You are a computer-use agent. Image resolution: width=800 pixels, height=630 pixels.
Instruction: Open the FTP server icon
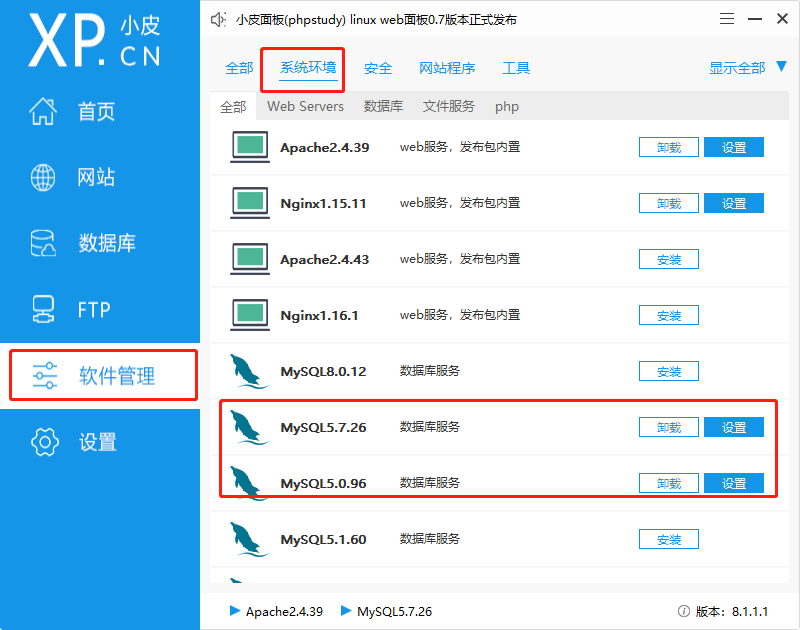point(43,309)
